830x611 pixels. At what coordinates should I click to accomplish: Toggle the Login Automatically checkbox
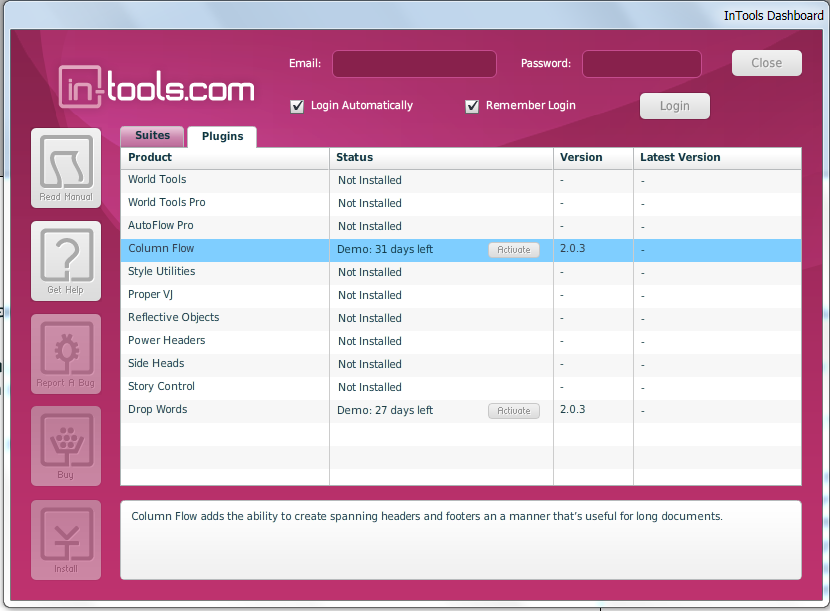297,106
